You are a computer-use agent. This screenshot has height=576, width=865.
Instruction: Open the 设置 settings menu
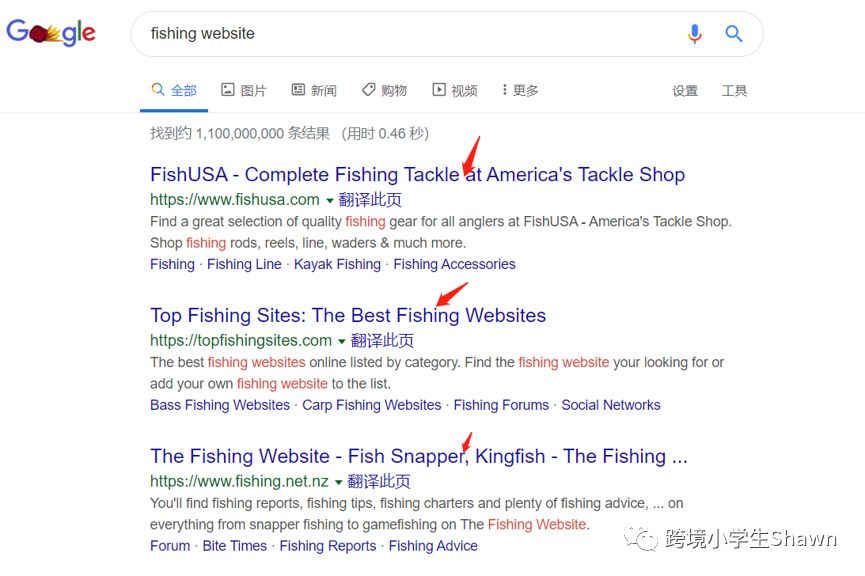685,90
